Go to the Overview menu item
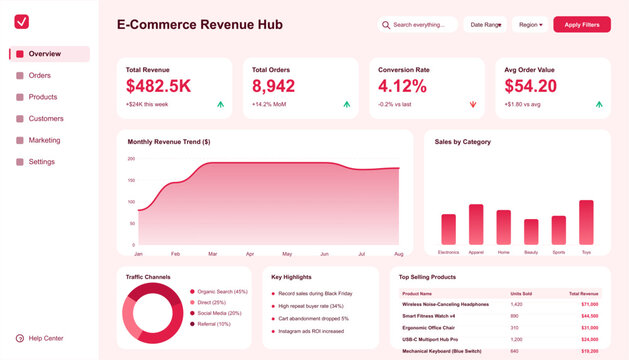 coord(49,54)
